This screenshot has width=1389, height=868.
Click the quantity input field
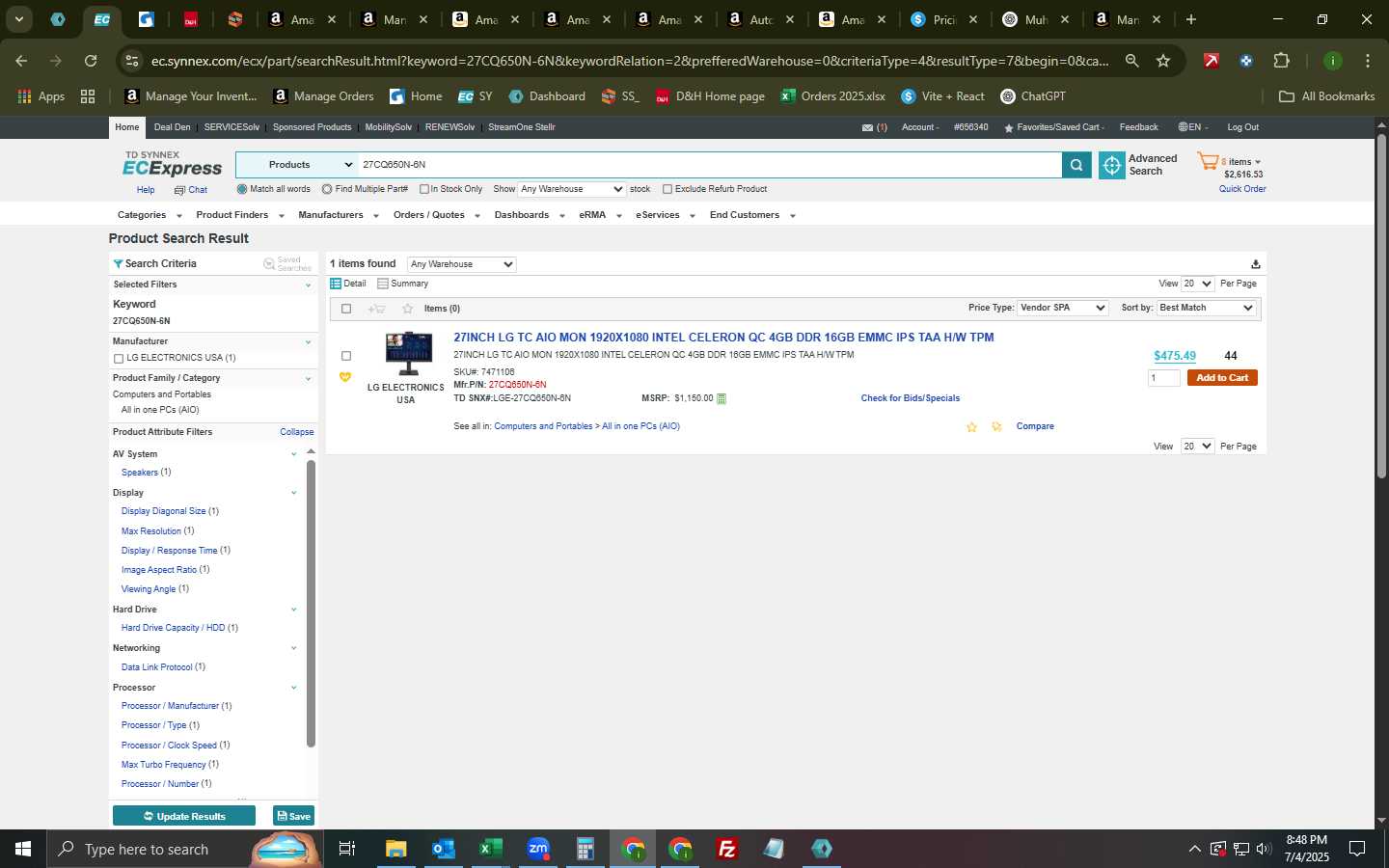[x=1163, y=378]
